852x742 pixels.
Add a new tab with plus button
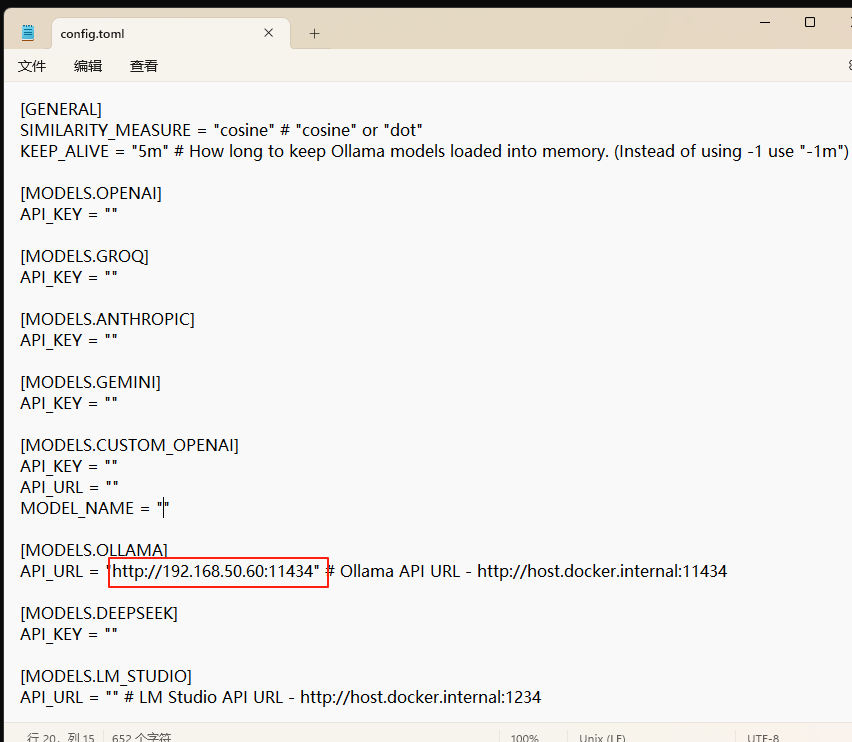coord(314,33)
